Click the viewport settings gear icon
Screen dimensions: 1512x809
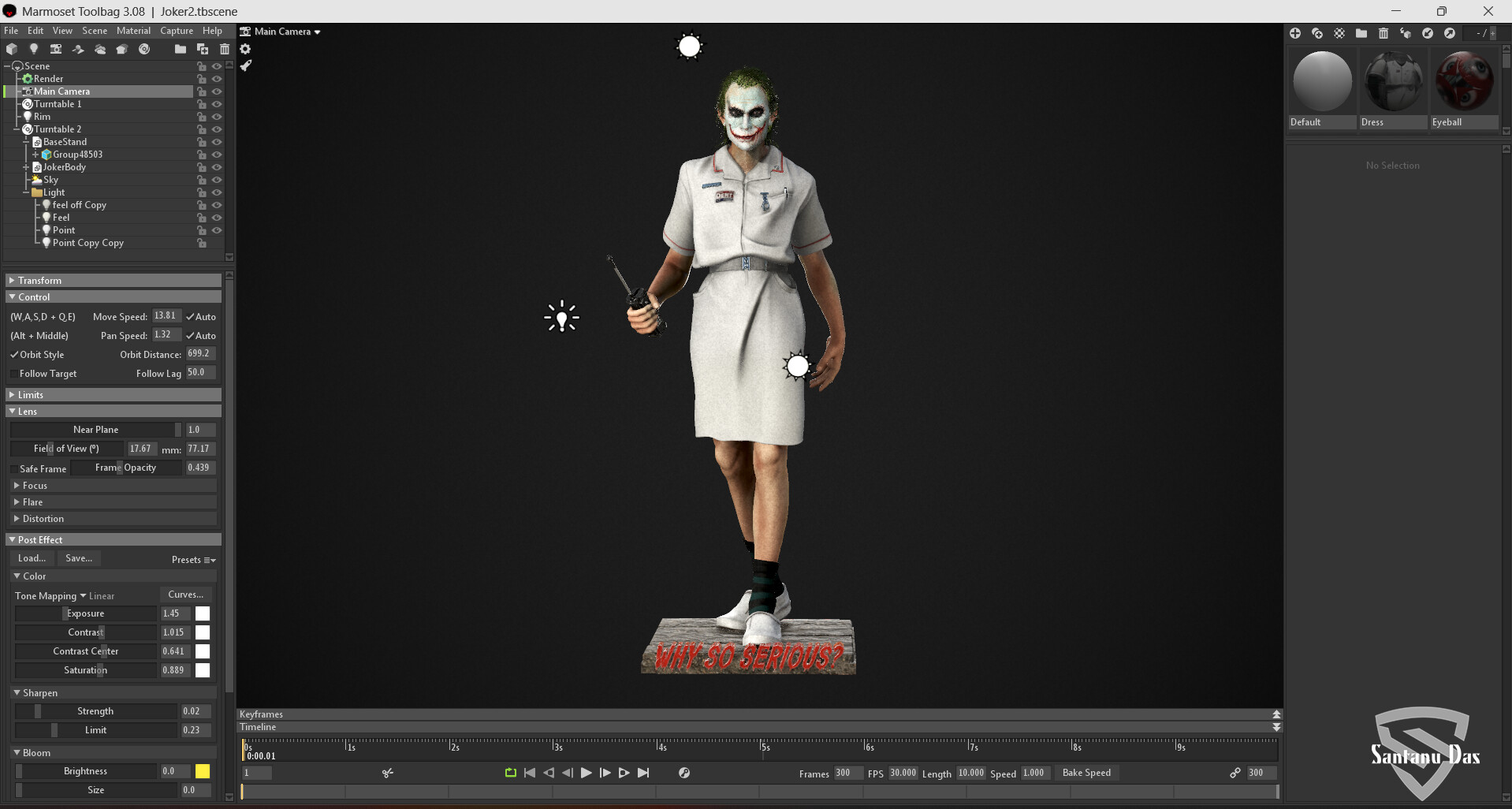(x=245, y=49)
